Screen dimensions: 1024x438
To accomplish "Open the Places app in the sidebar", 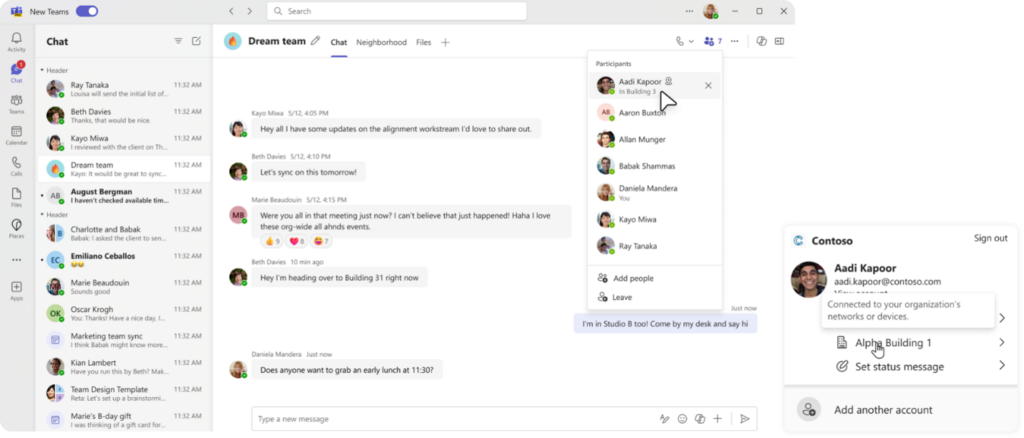I will point(16,228).
